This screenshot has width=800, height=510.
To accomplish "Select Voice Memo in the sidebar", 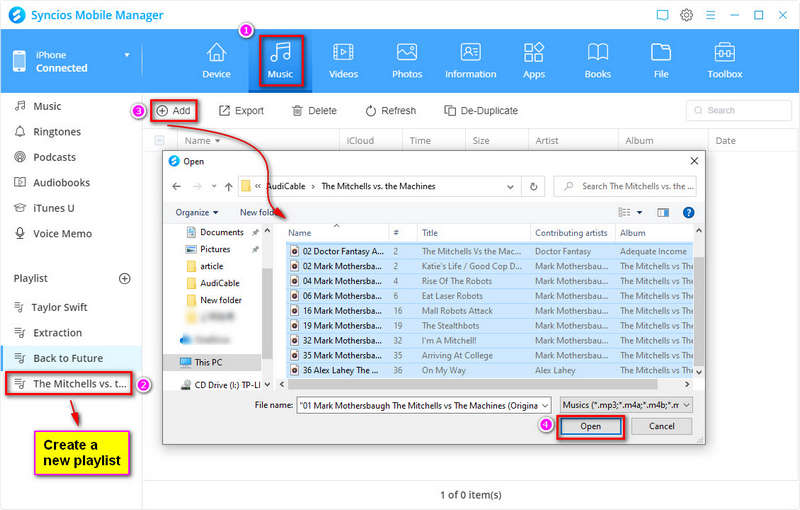I will (62, 234).
